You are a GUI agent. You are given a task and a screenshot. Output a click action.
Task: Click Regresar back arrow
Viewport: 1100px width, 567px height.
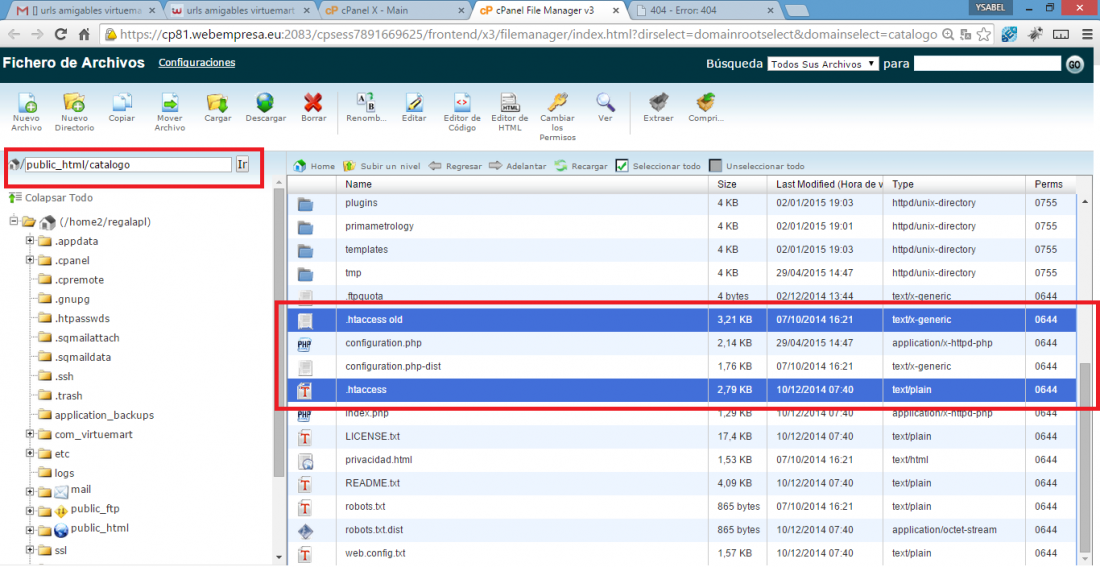[455, 166]
